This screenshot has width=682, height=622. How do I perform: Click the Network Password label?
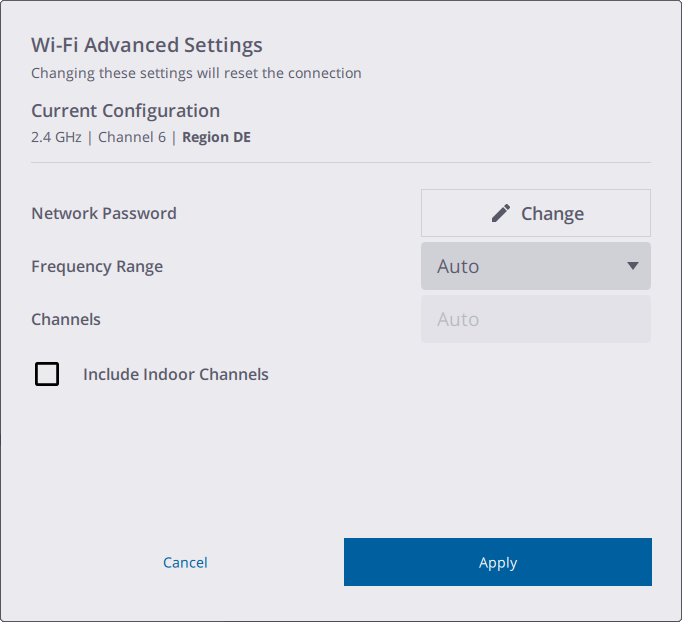pos(104,213)
